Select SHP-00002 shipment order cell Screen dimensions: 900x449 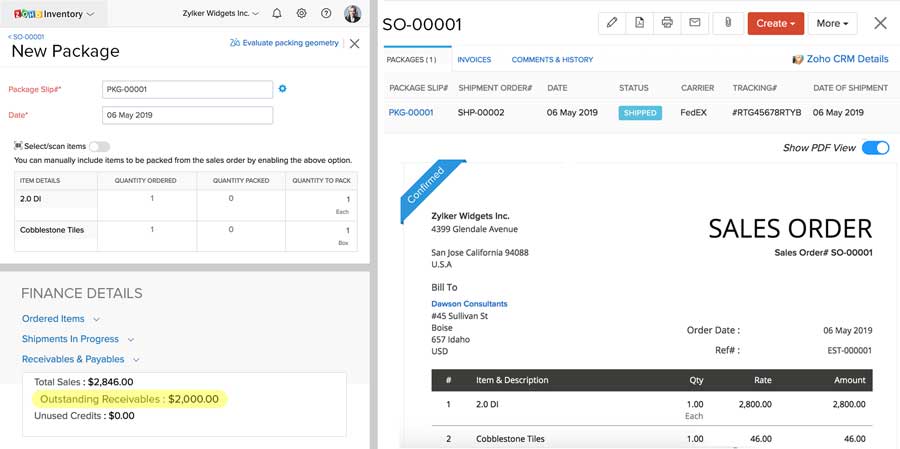click(x=481, y=113)
